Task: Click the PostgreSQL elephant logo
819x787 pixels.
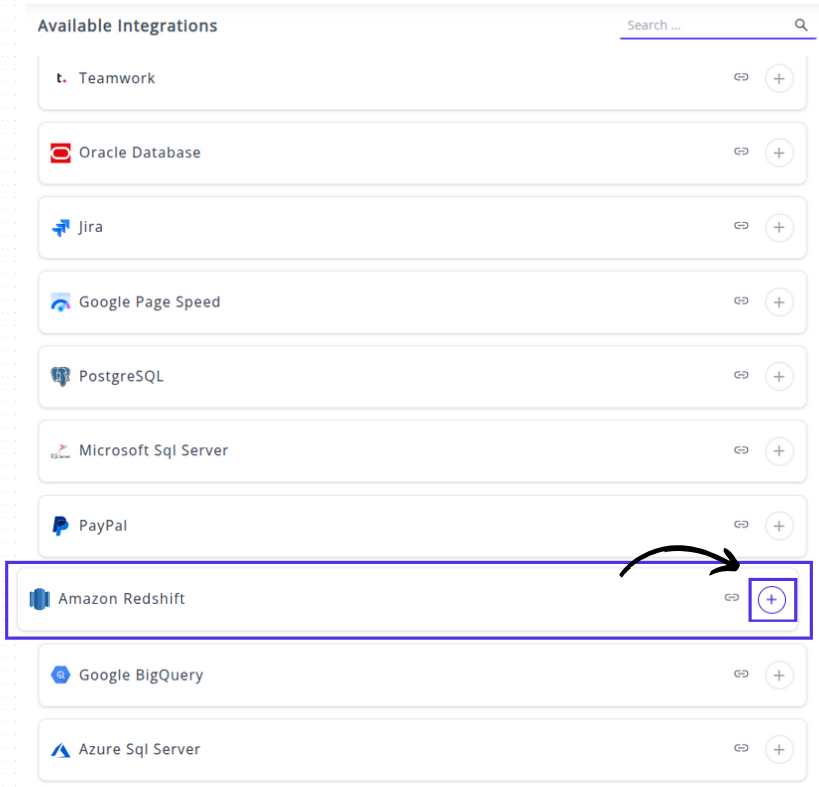Action: pyautogui.click(x=61, y=377)
